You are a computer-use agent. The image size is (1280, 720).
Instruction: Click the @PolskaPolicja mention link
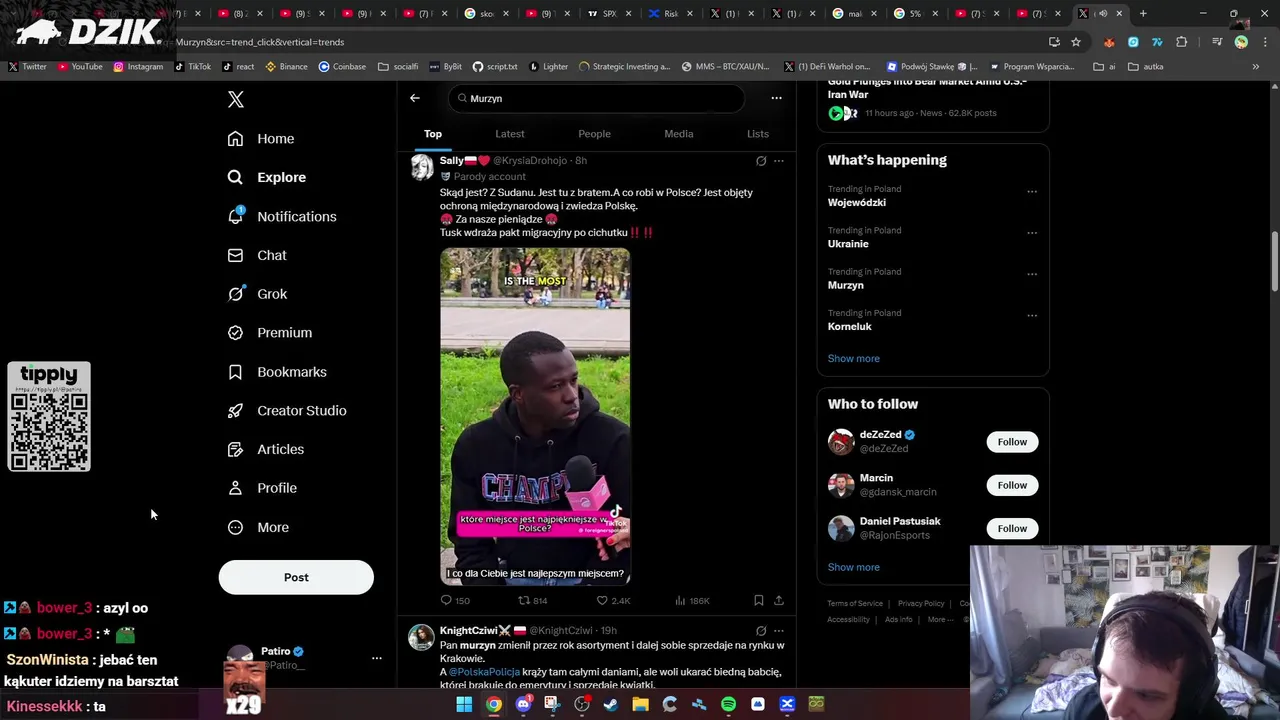click(x=484, y=672)
